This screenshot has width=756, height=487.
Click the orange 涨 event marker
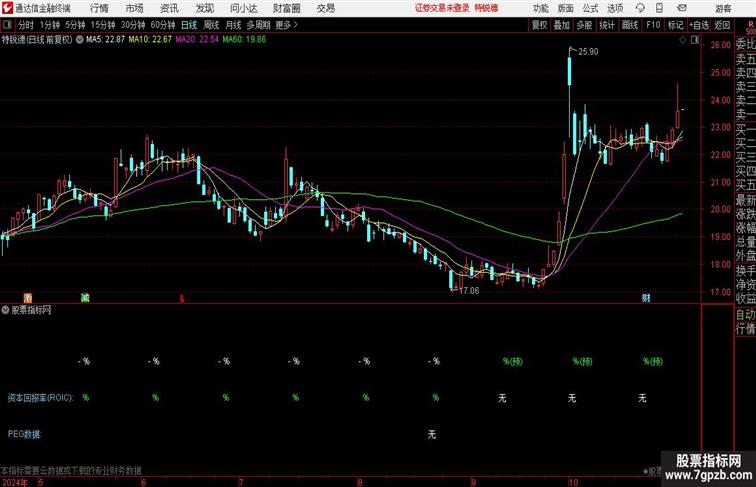pos(28,298)
